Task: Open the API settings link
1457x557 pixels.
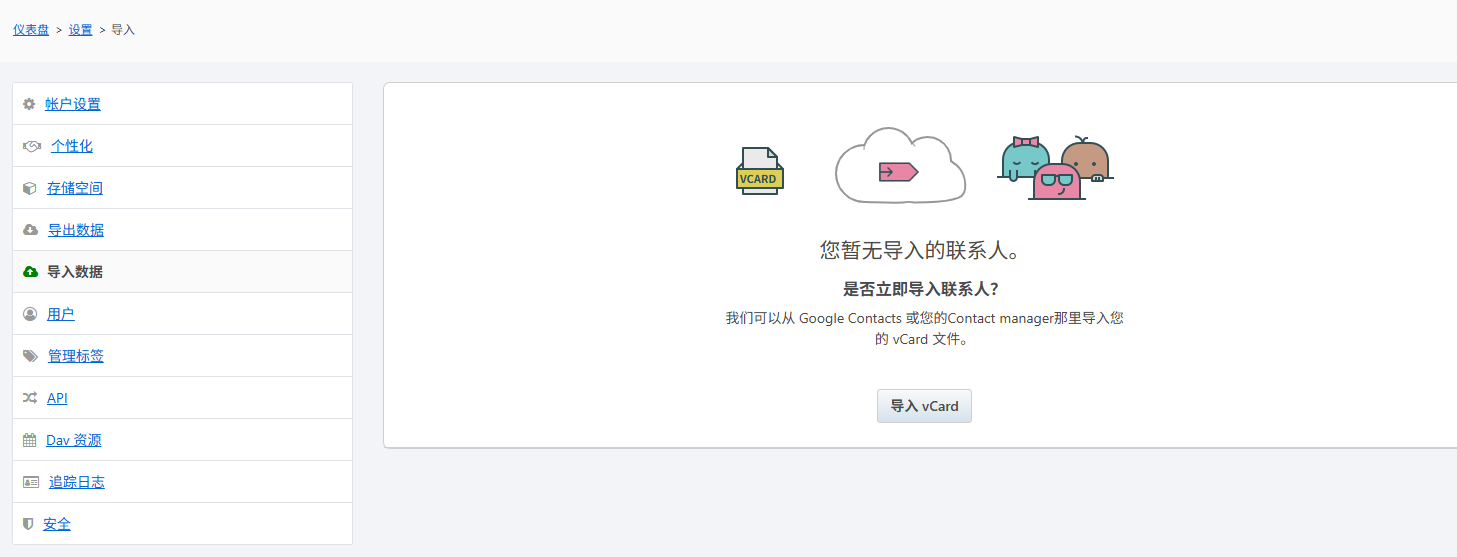Action: click(57, 398)
